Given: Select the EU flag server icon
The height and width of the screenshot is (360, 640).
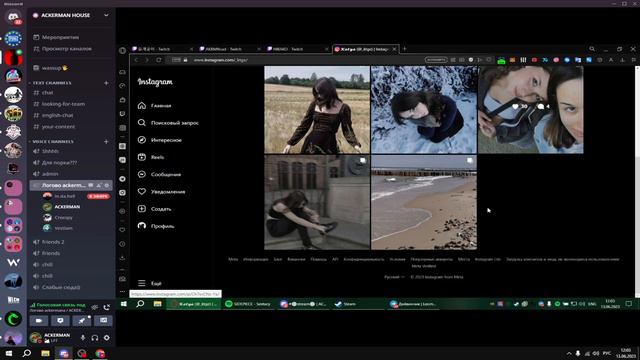Looking at the screenshot, I should coord(13,39).
